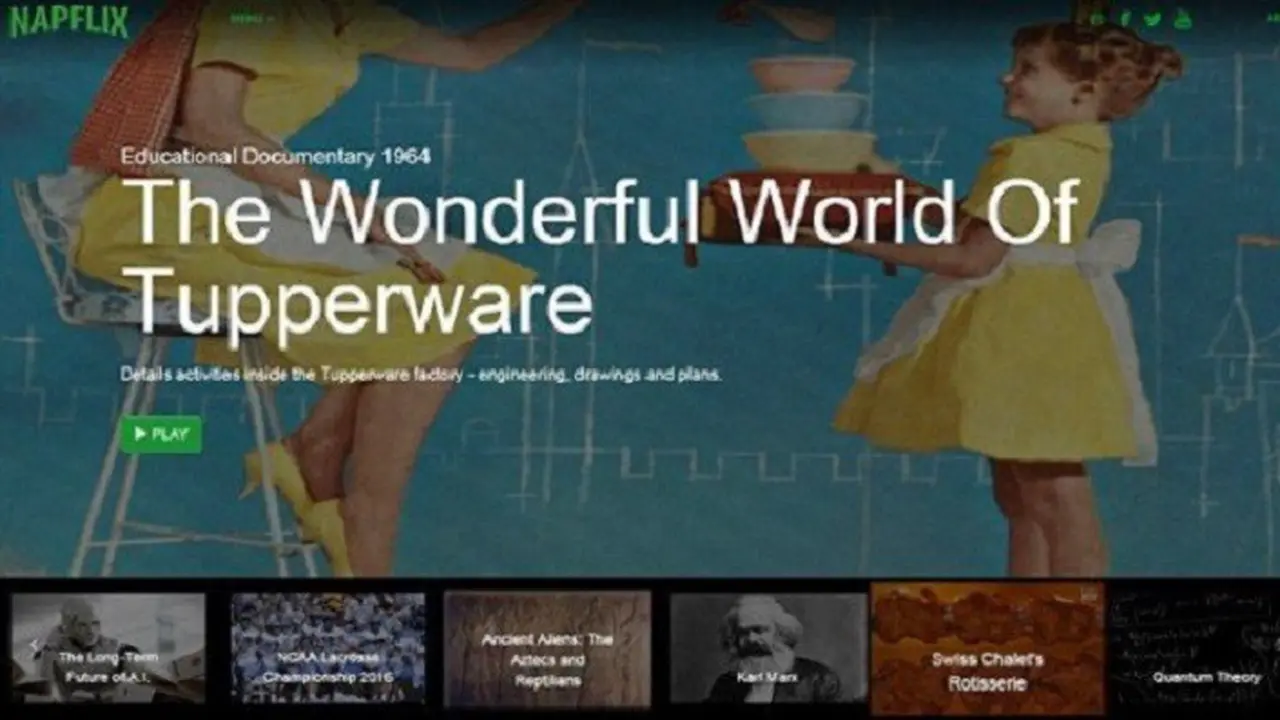Click the Napflix logo
The width and height of the screenshot is (1280, 720).
tap(69, 20)
